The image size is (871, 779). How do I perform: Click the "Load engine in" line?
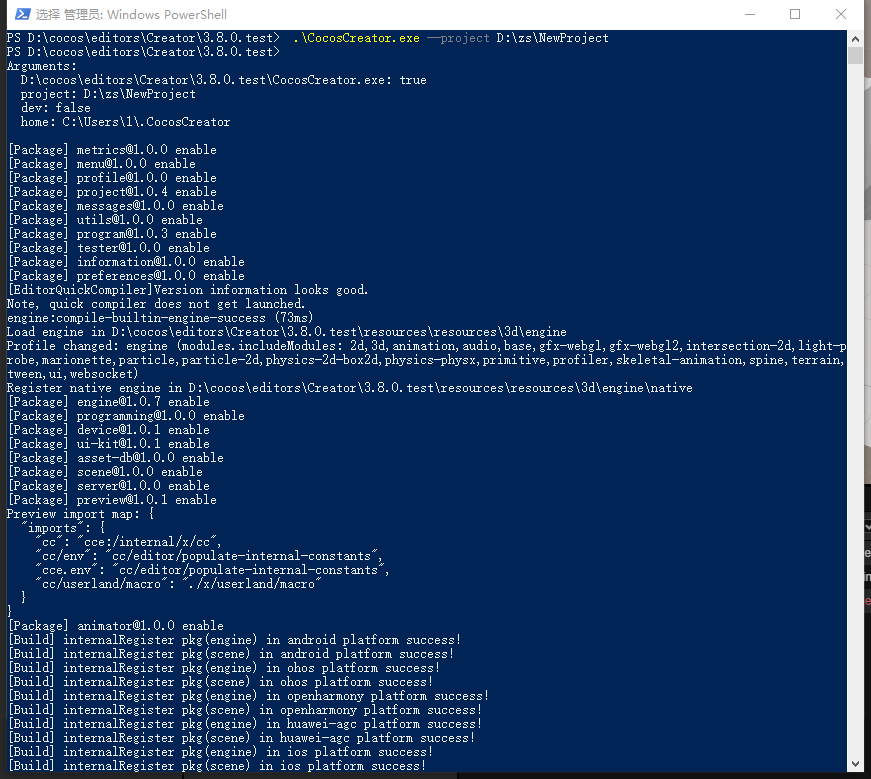click(x=287, y=332)
